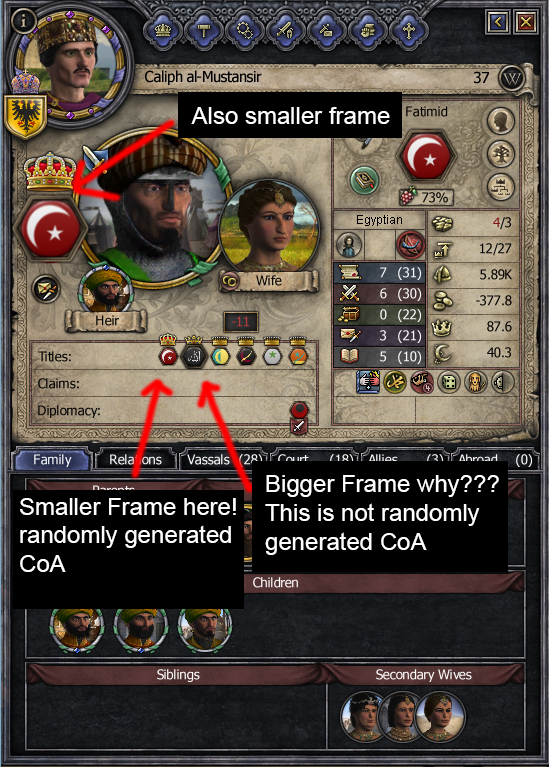This screenshot has width=549, height=767.
Task: Click the green religion book icon
Action: point(365,180)
